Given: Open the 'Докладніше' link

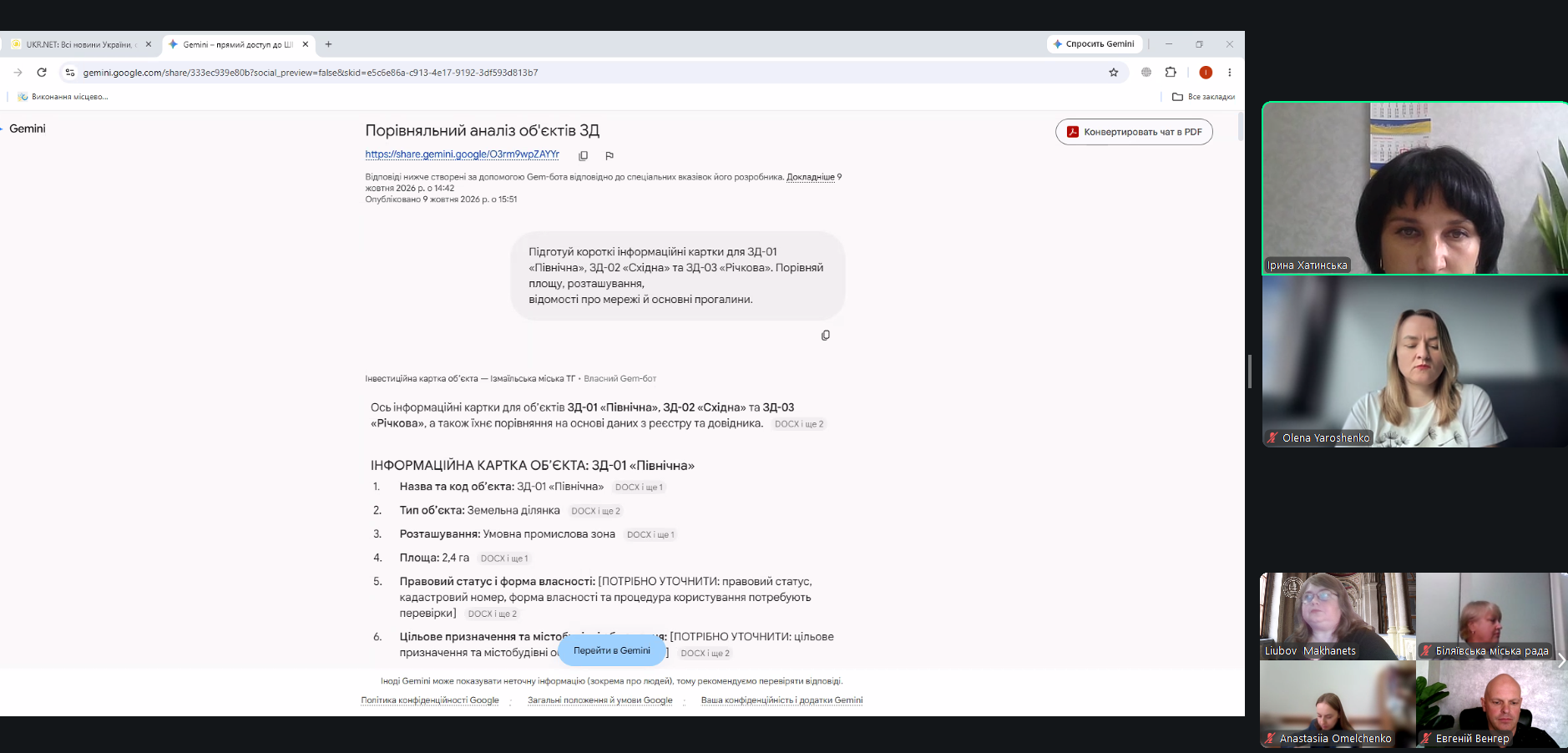Looking at the screenshot, I should pyautogui.click(x=811, y=177).
